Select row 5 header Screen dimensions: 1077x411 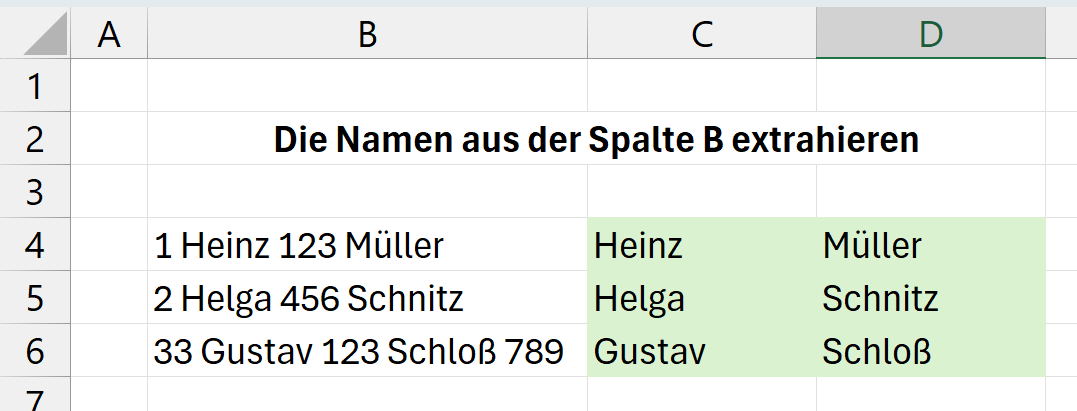(35, 297)
